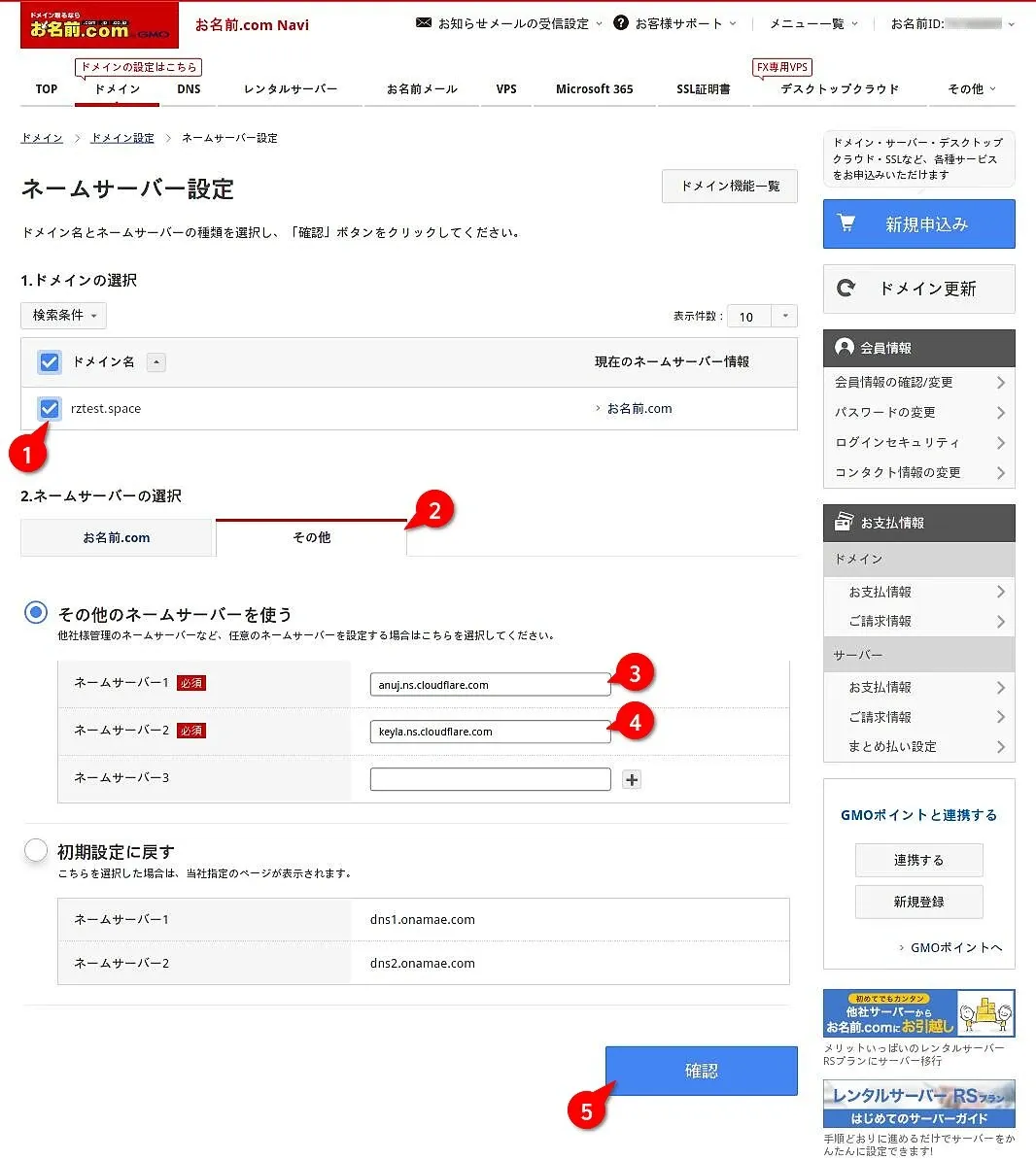Open the レンタルサーバーRSプラン guide banner
This screenshot has height=1160, width=1036.
(x=918, y=1105)
